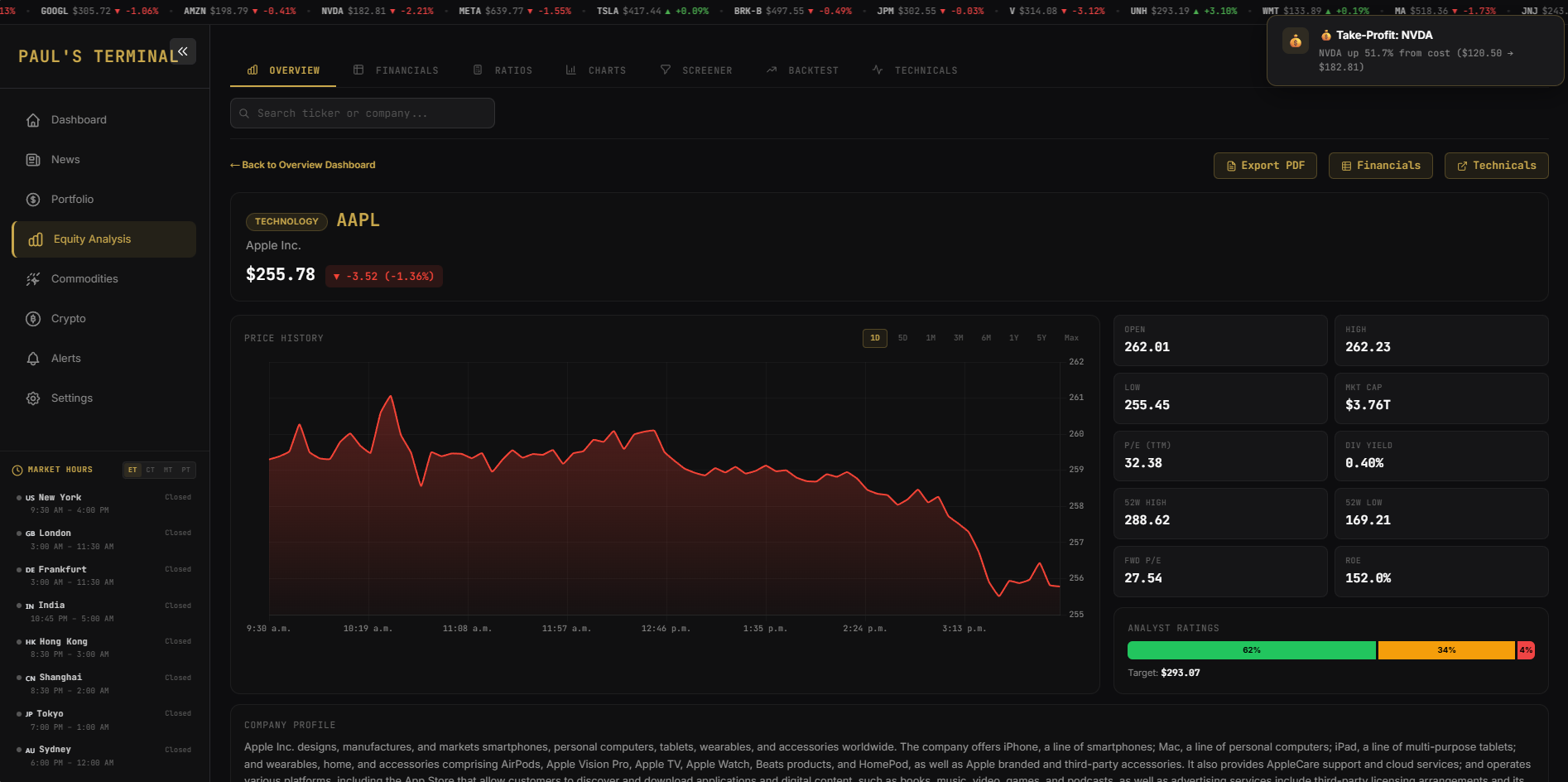
Task: Click the ticker search field
Action: click(362, 113)
